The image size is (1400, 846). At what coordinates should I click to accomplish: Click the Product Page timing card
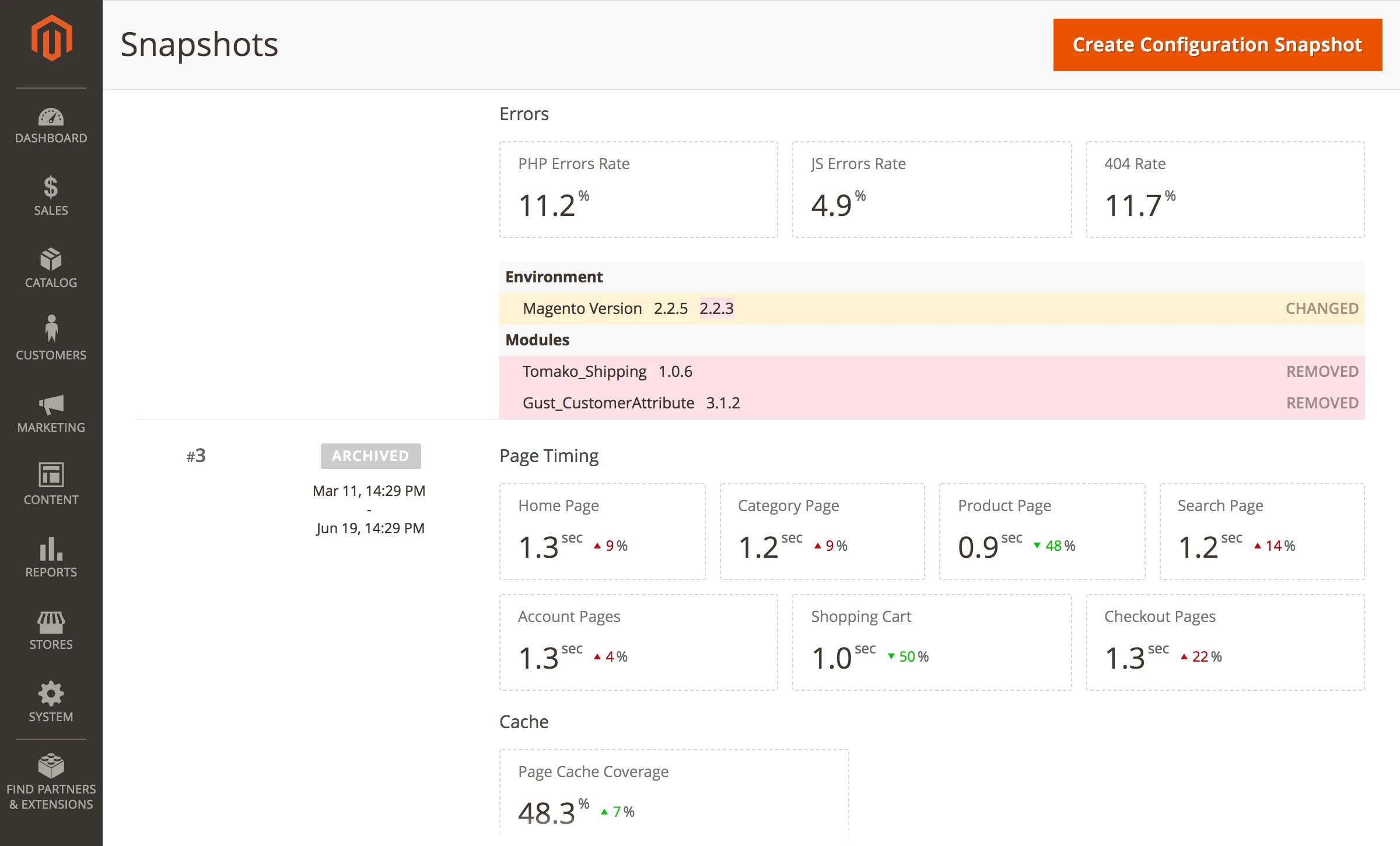(1042, 531)
